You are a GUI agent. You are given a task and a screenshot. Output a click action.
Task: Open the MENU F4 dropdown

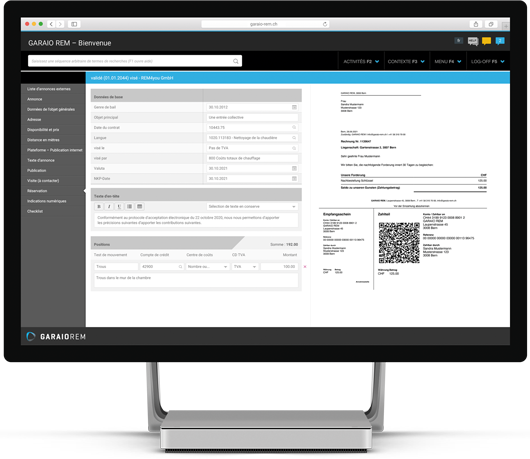click(x=448, y=62)
